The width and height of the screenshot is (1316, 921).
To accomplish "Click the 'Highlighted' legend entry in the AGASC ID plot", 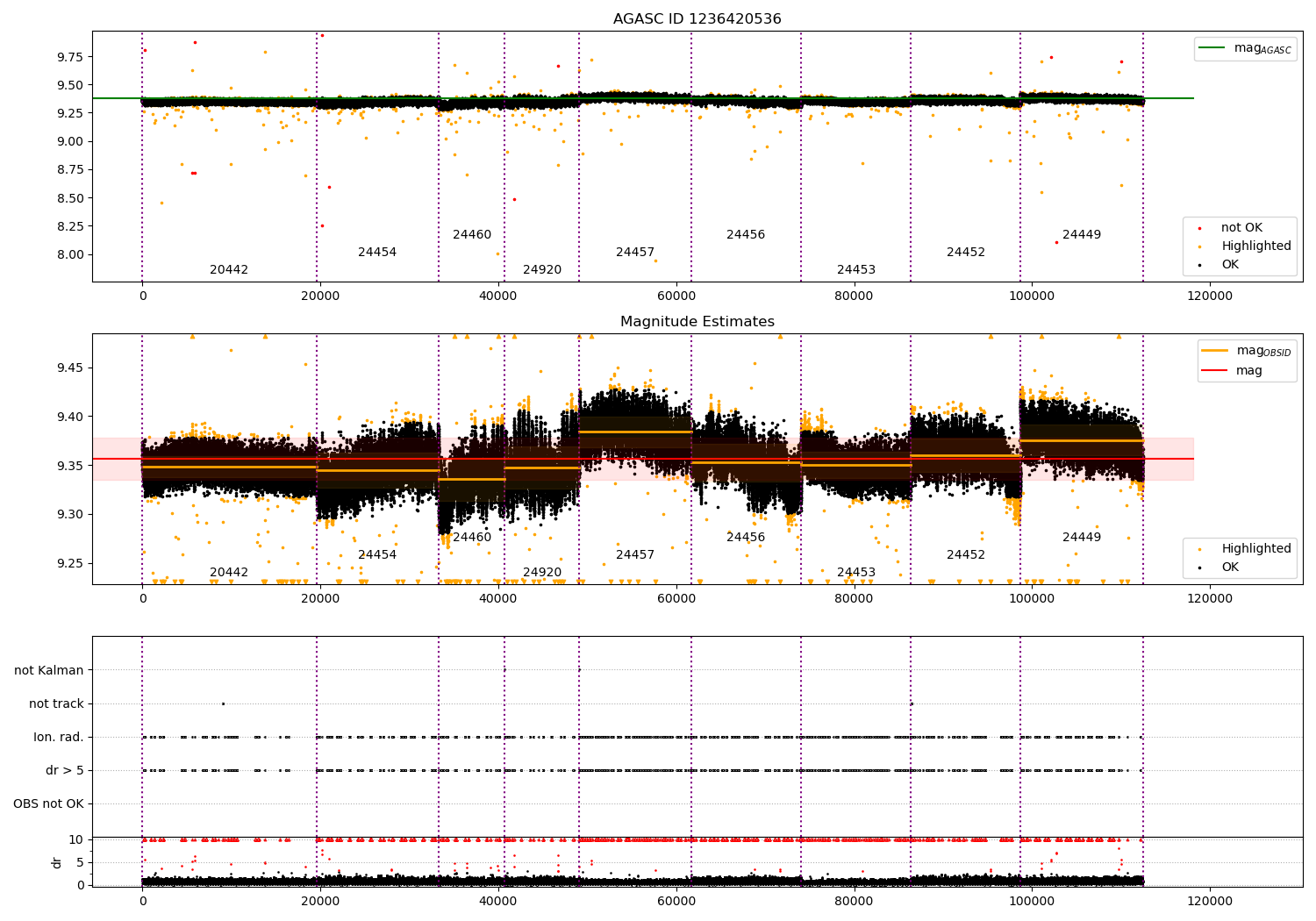I will coord(1256,246).
